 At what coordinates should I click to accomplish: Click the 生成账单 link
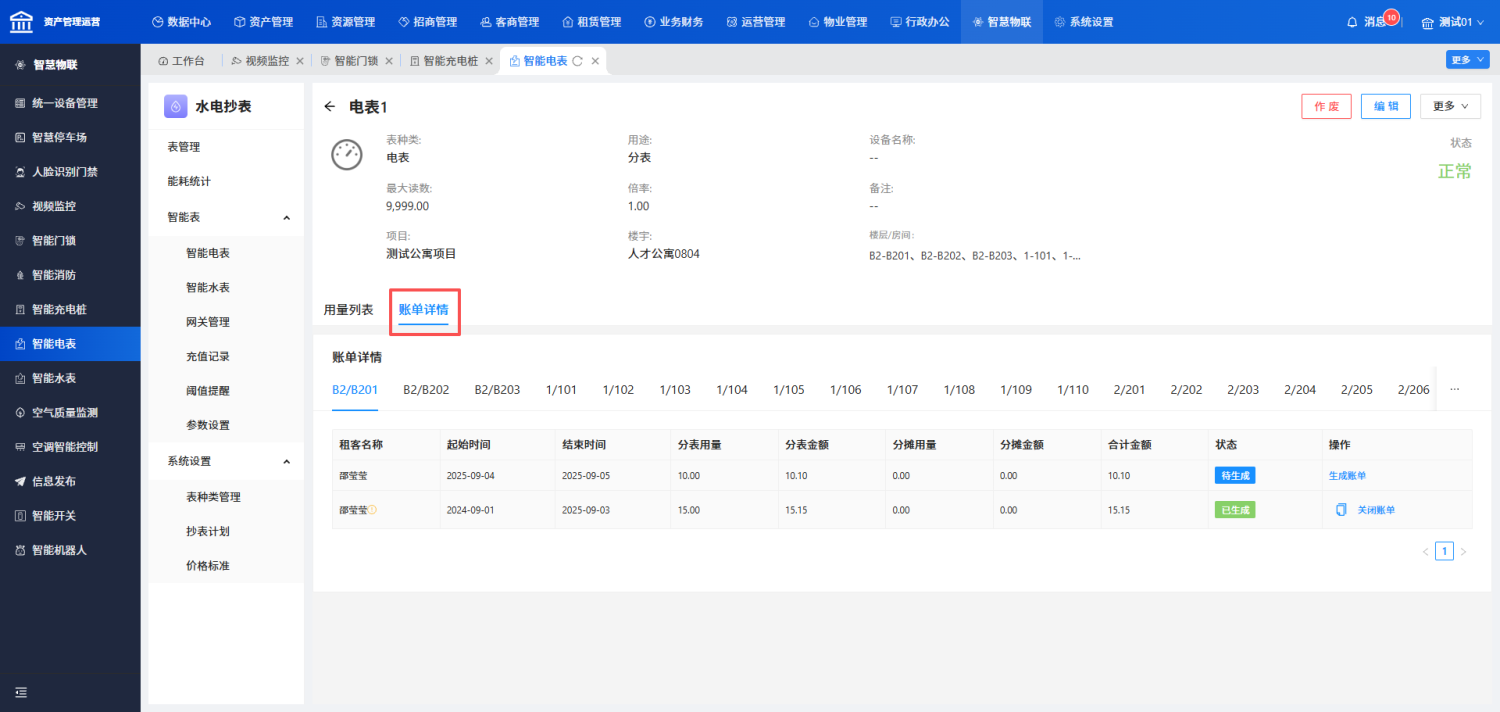click(x=1347, y=476)
